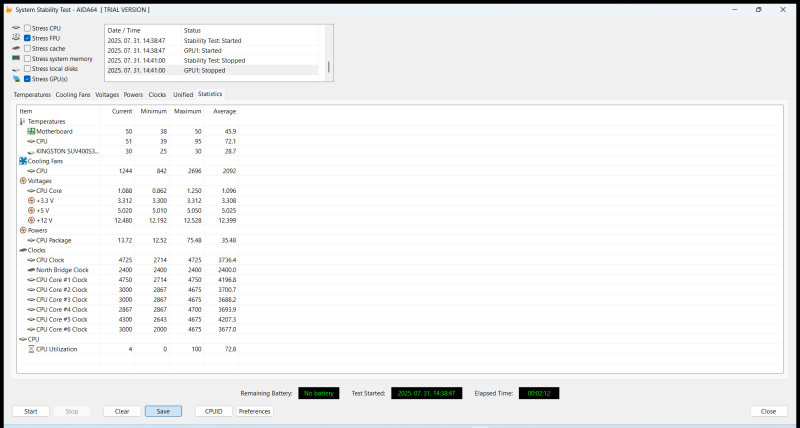Switch to the Temperatures tab
The image size is (800, 428).
pos(32,95)
